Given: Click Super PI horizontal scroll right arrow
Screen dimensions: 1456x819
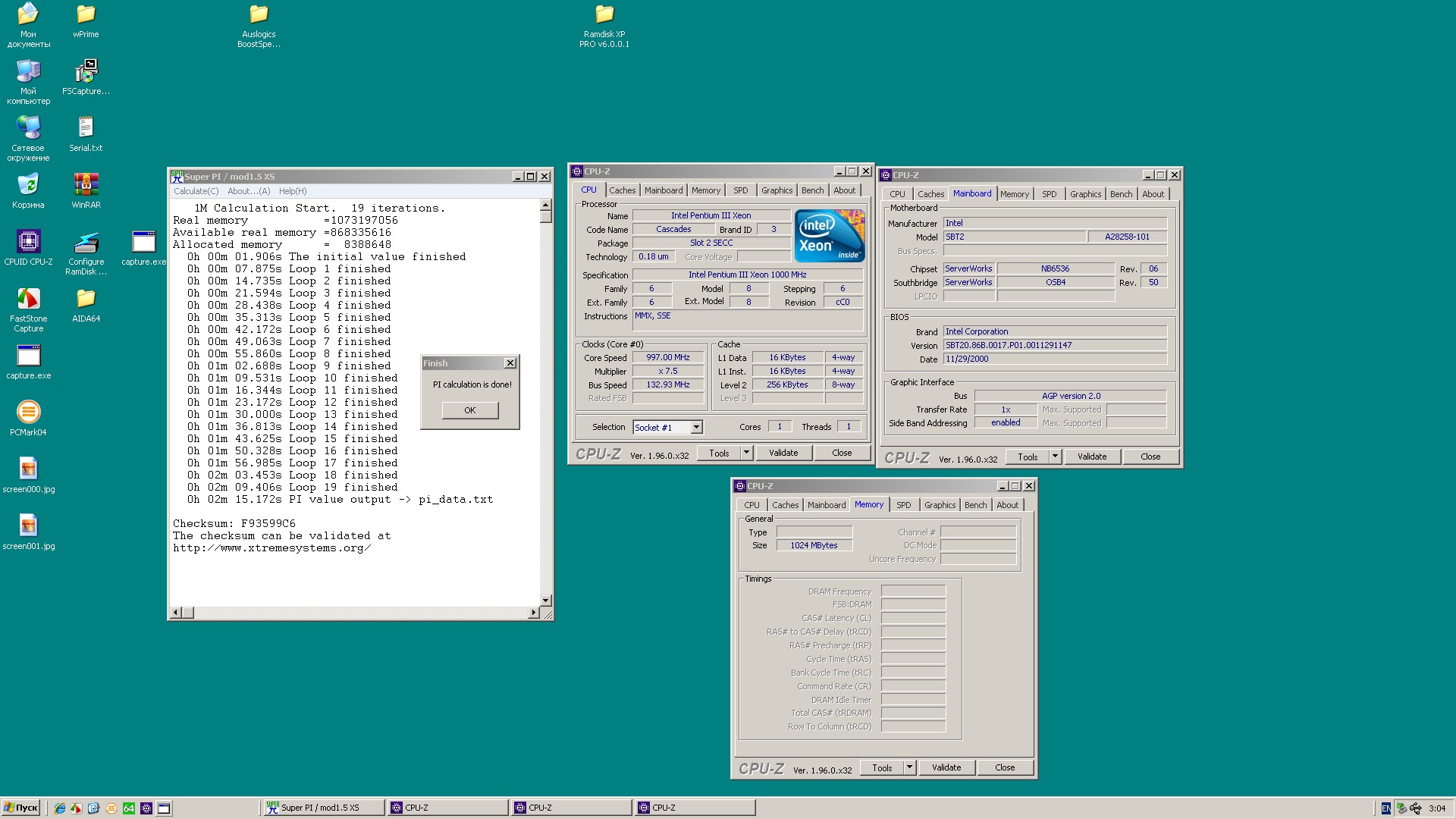Looking at the screenshot, I should point(533,612).
